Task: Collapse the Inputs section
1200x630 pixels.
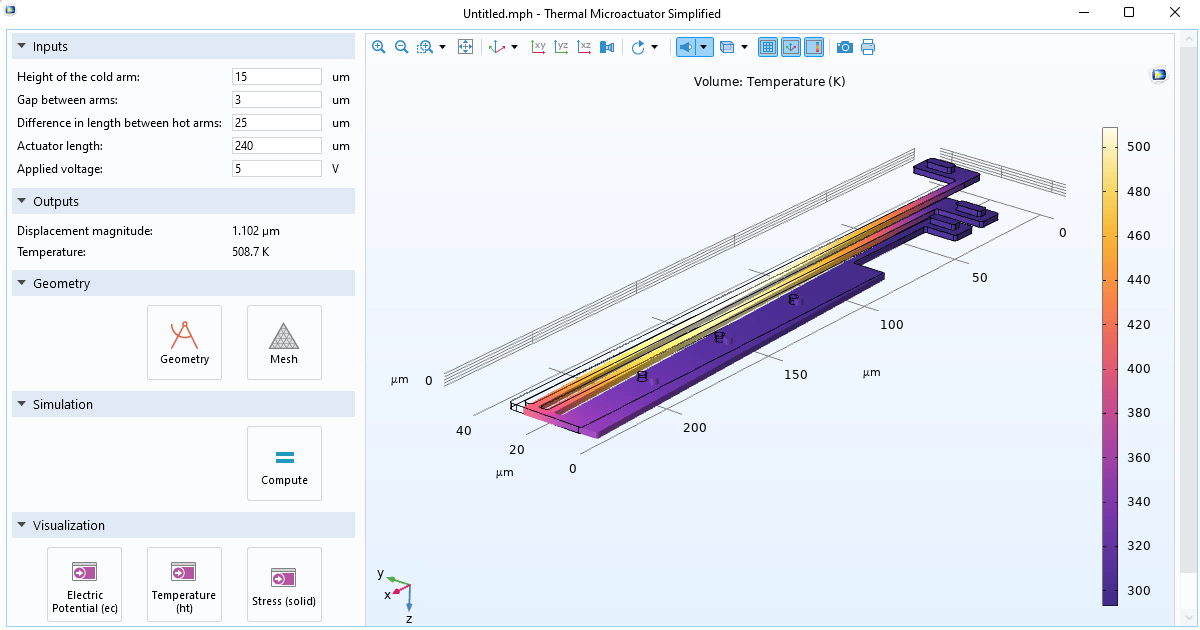Action: pyautogui.click(x=23, y=47)
